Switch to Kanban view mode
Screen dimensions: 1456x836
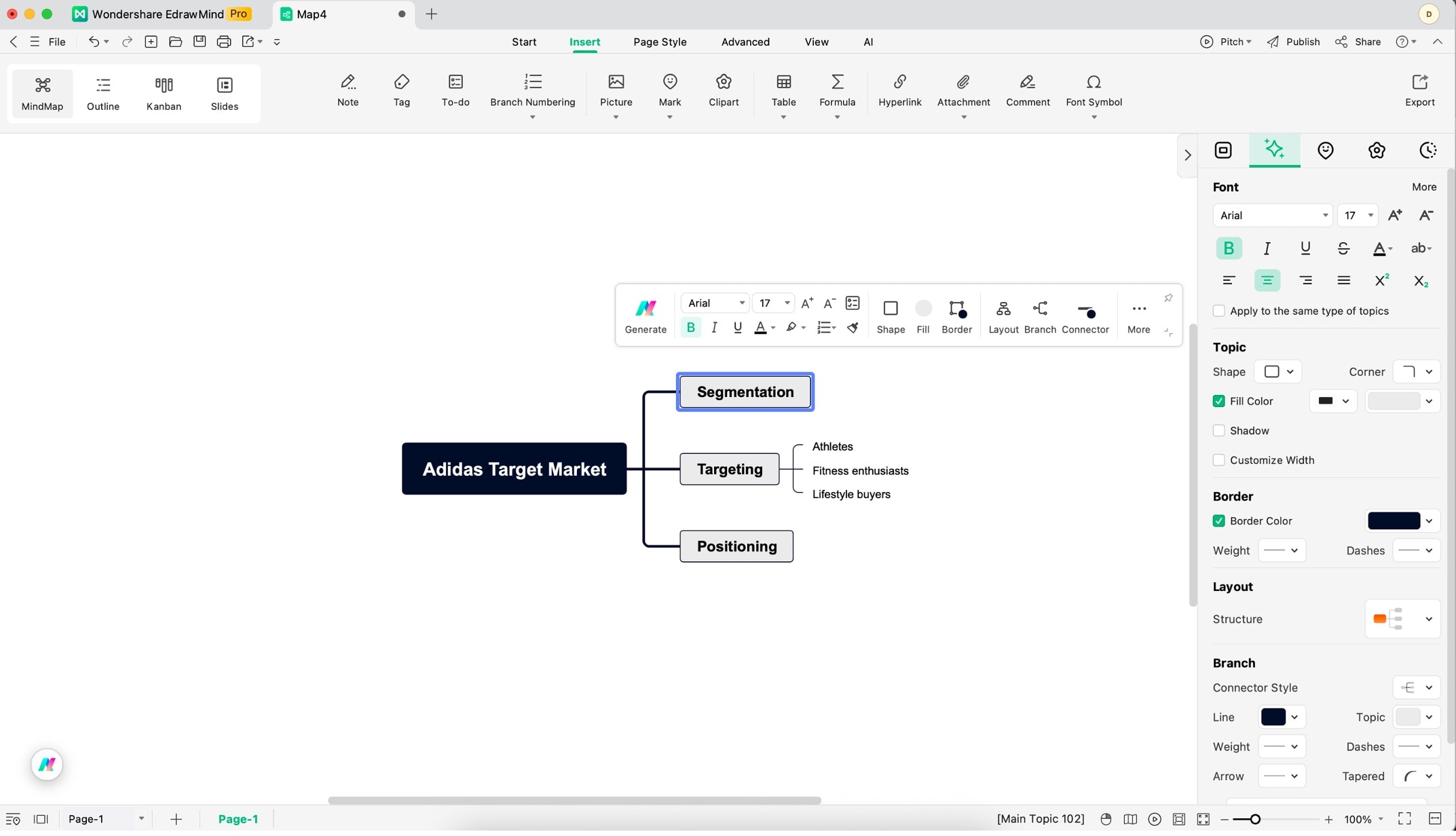[x=164, y=94]
